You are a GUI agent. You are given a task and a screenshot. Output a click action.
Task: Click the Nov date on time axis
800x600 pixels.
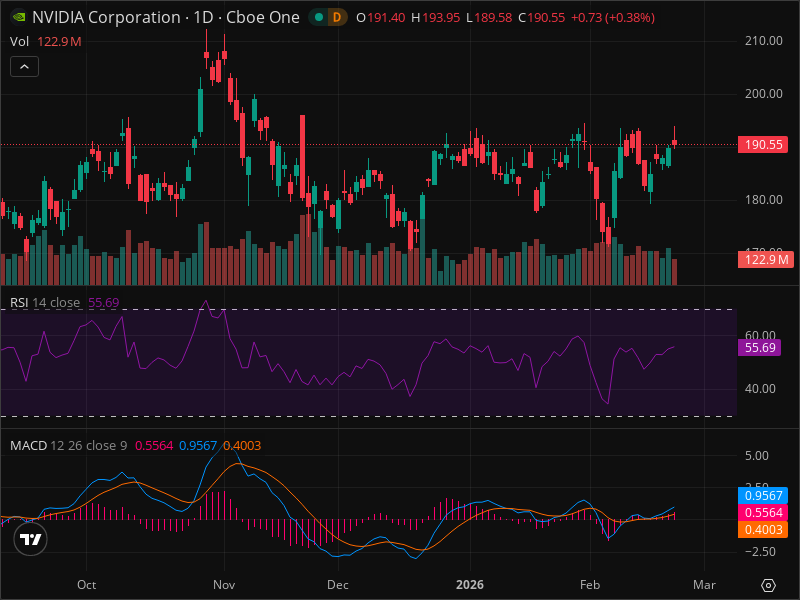coord(224,585)
